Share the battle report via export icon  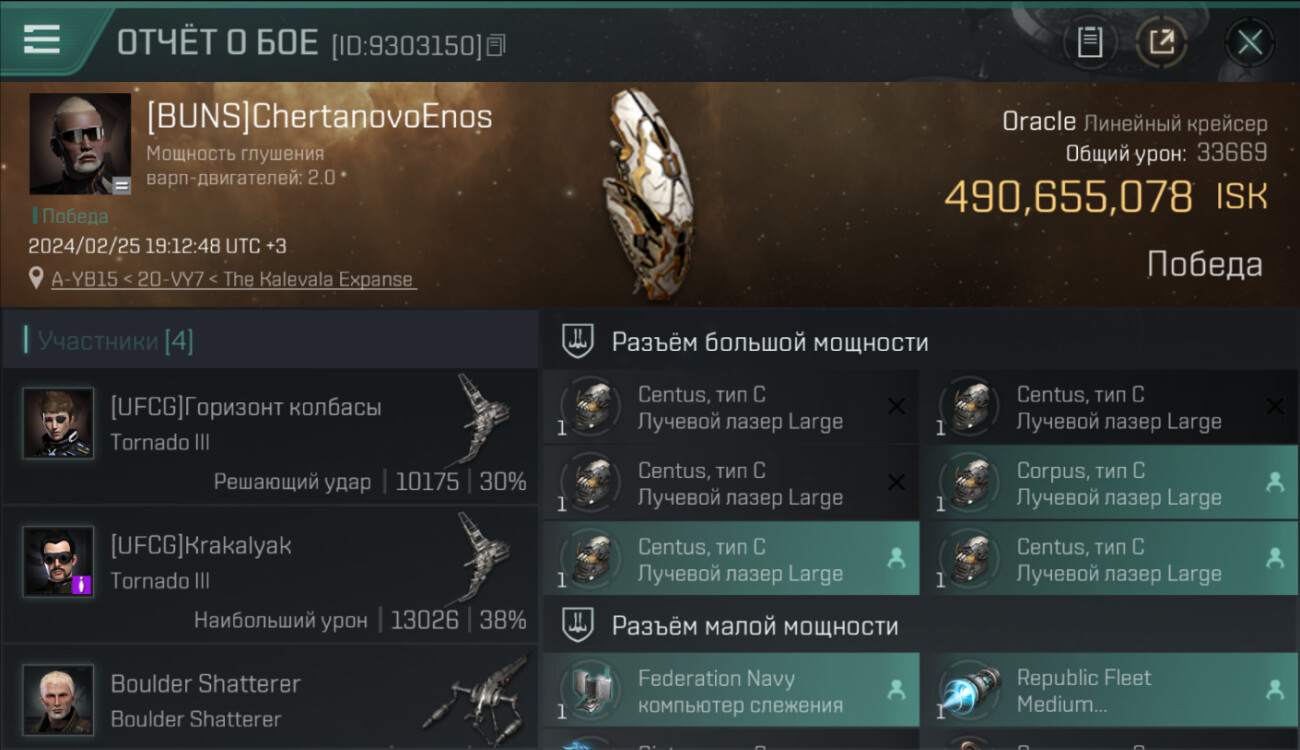coord(1162,42)
